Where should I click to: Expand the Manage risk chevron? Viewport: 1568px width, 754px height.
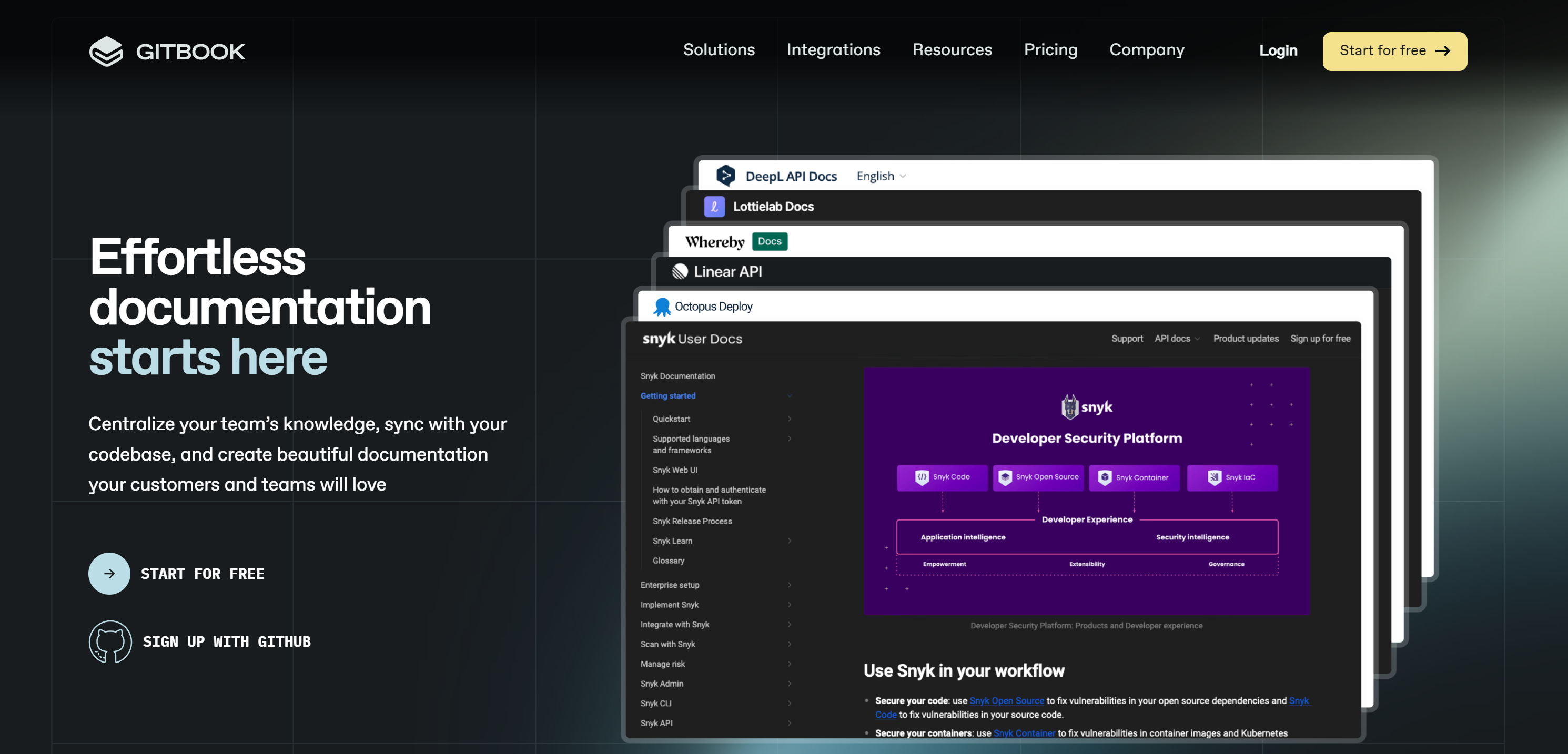point(790,664)
